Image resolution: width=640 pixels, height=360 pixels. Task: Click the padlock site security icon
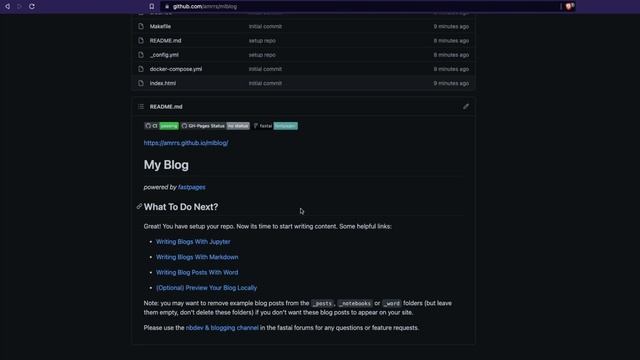click(x=167, y=7)
